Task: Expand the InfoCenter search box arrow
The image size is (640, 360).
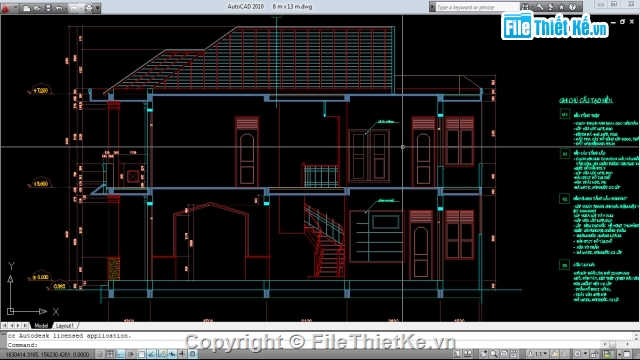Action: pyautogui.click(x=432, y=7)
